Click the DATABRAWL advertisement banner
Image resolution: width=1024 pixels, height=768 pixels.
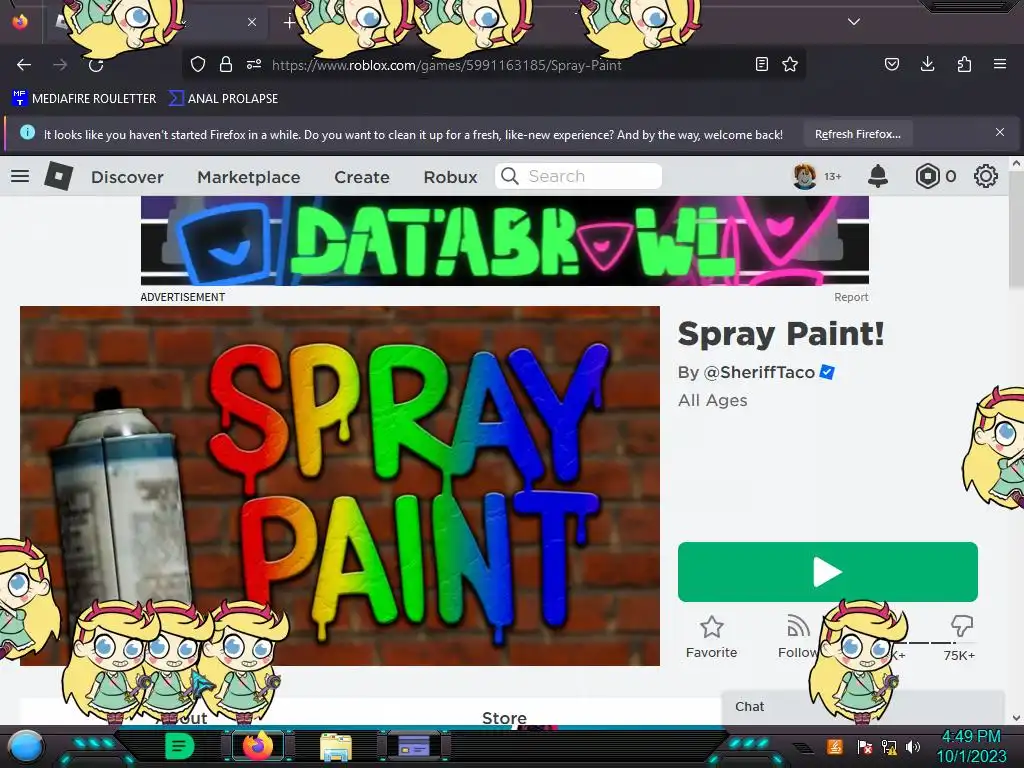click(505, 241)
